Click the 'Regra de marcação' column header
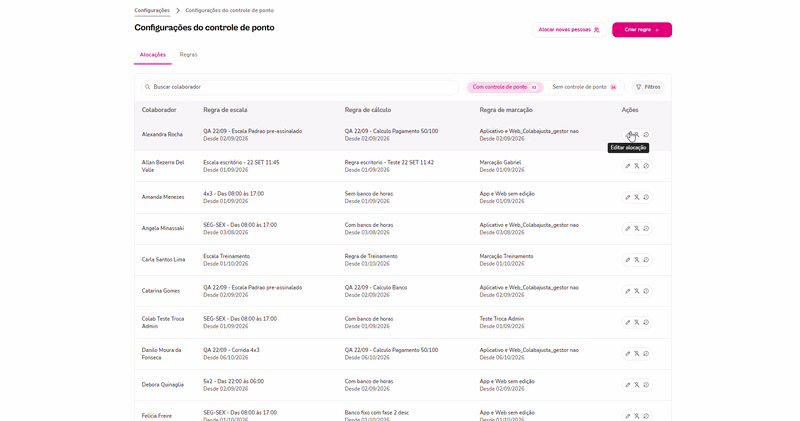800x421 pixels. (x=506, y=110)
